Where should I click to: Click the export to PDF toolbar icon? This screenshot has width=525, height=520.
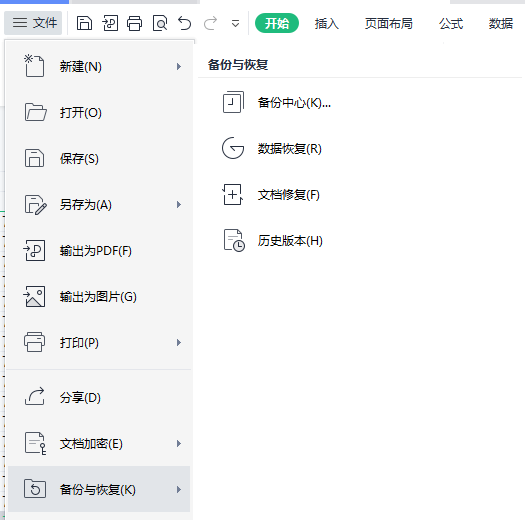pyautogui.click(x=110, y=23)
